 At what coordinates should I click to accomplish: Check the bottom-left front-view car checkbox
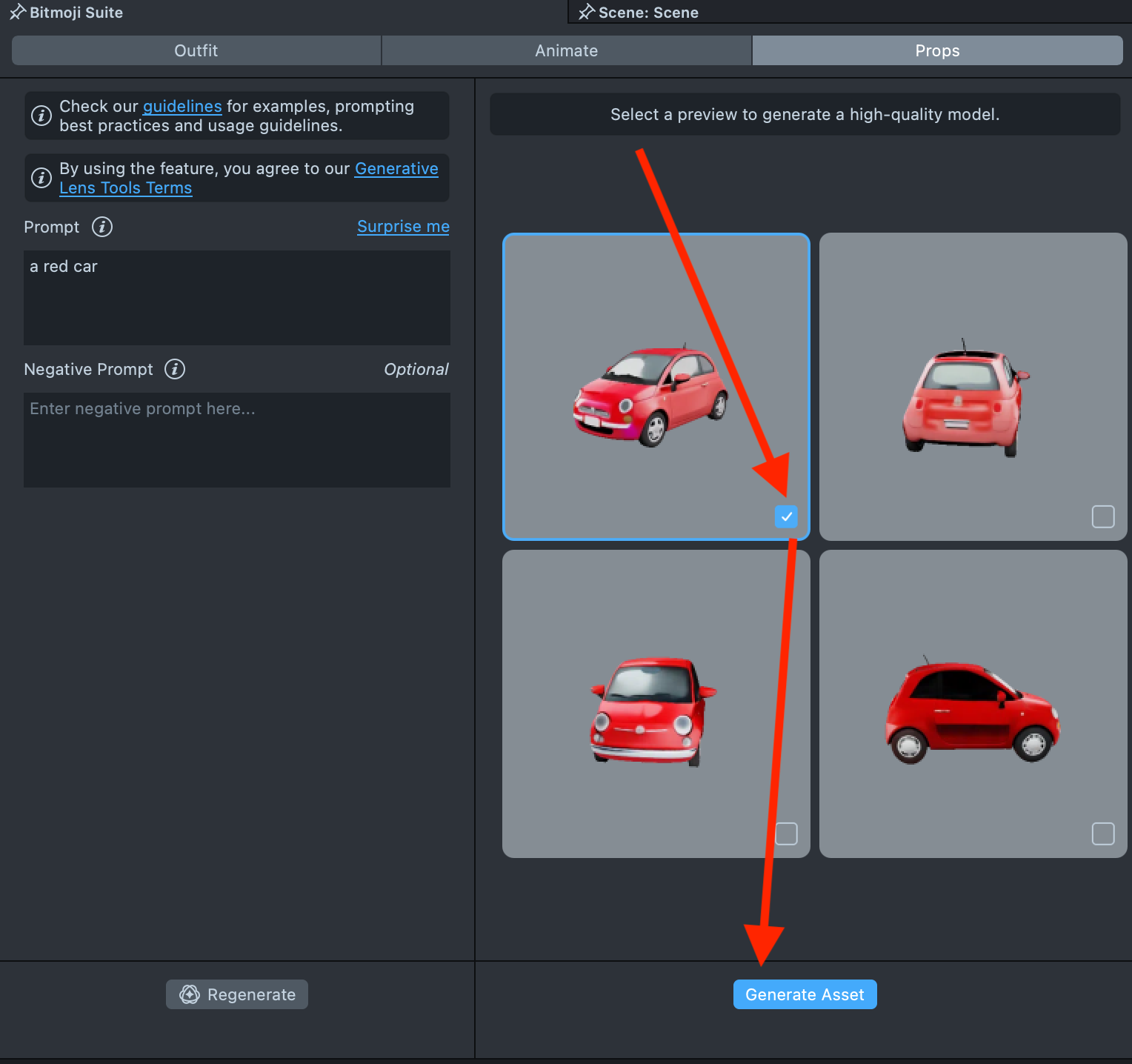786,834
